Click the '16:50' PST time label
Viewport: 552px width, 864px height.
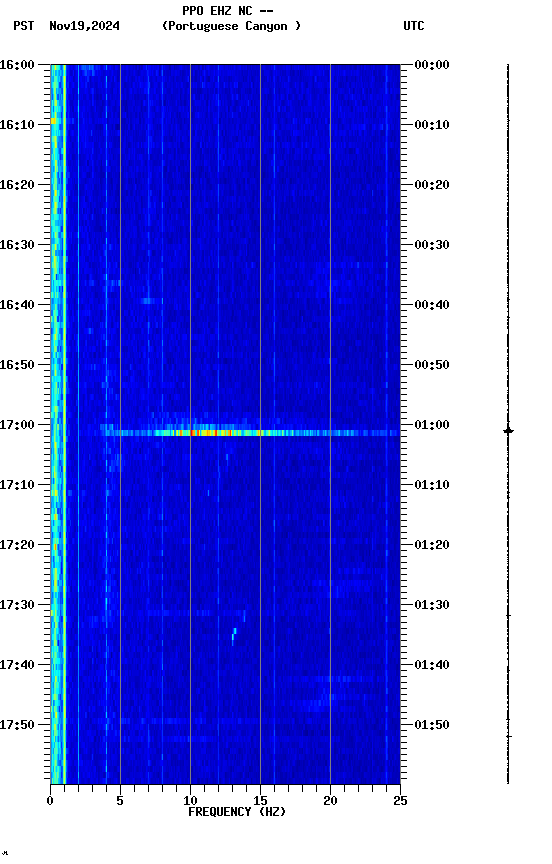click(x=17, y=365)
